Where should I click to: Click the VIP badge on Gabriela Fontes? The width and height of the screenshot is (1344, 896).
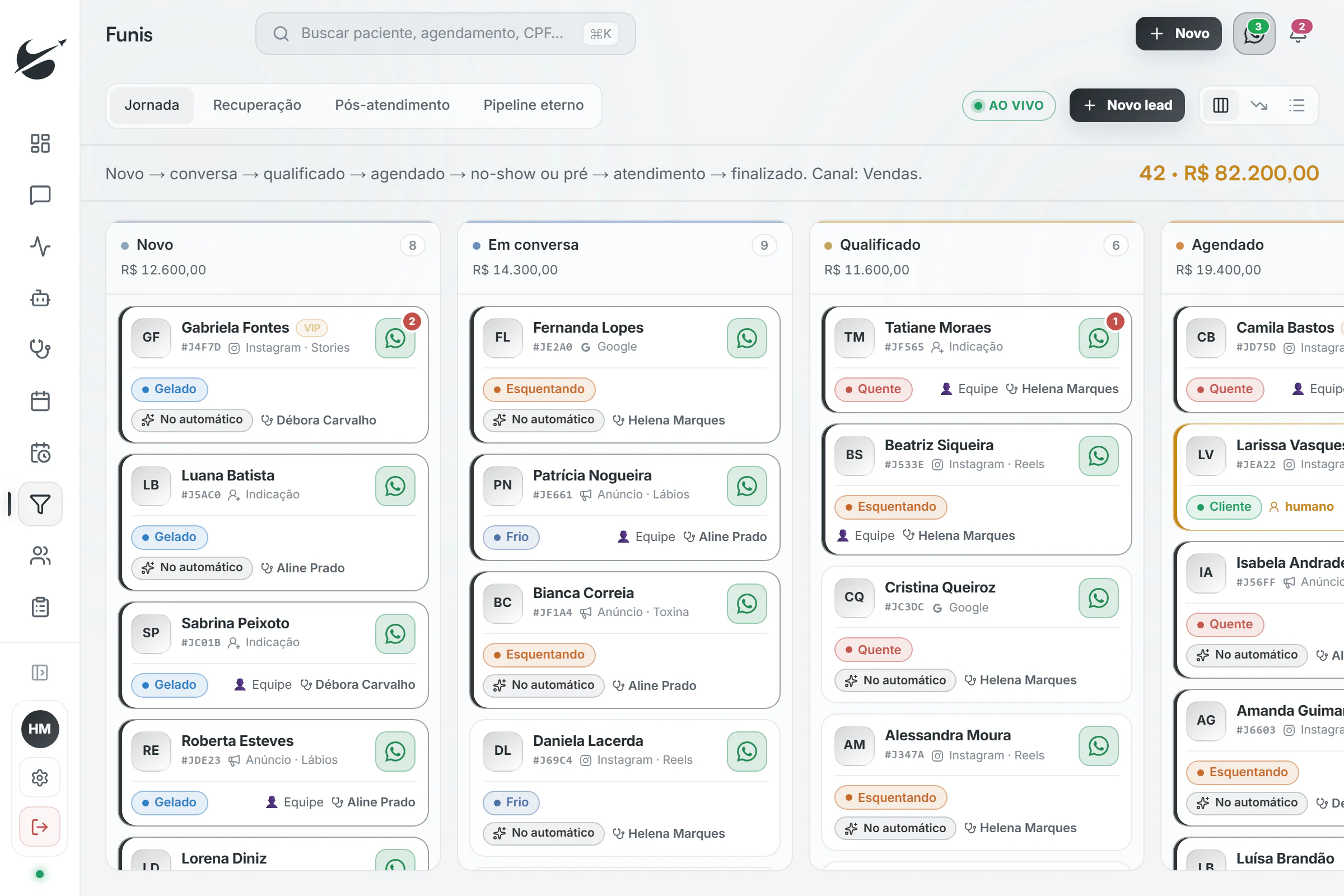tap(312, 328)
